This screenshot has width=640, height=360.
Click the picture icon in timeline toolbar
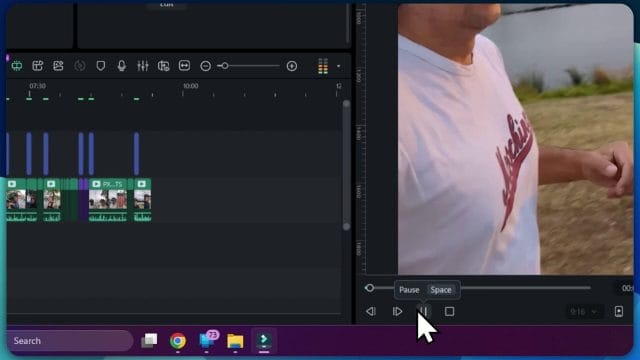pos(58,66)
